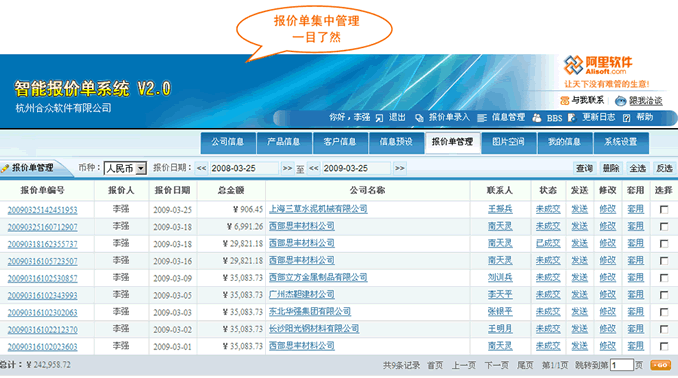Click the 全选 select-all button
Image resolution: width=678 pixels, height=378 pixels.
point(638,168)
